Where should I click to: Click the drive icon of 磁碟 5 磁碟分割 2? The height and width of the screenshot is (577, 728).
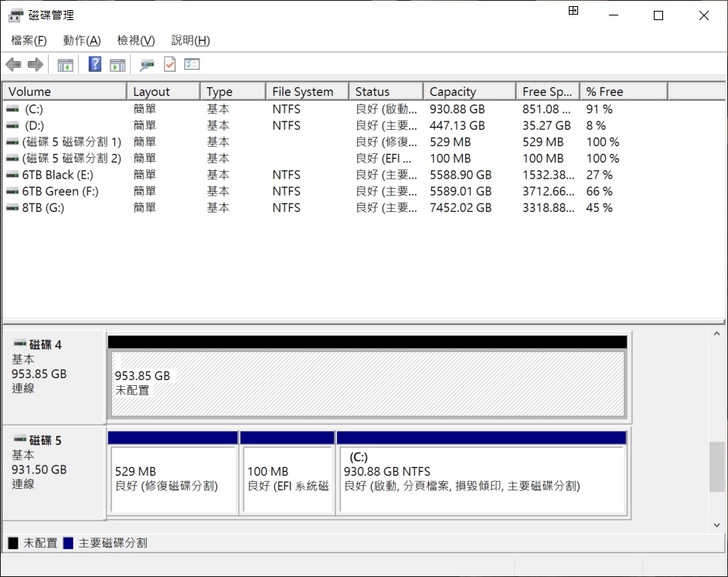tap(13, 159)
